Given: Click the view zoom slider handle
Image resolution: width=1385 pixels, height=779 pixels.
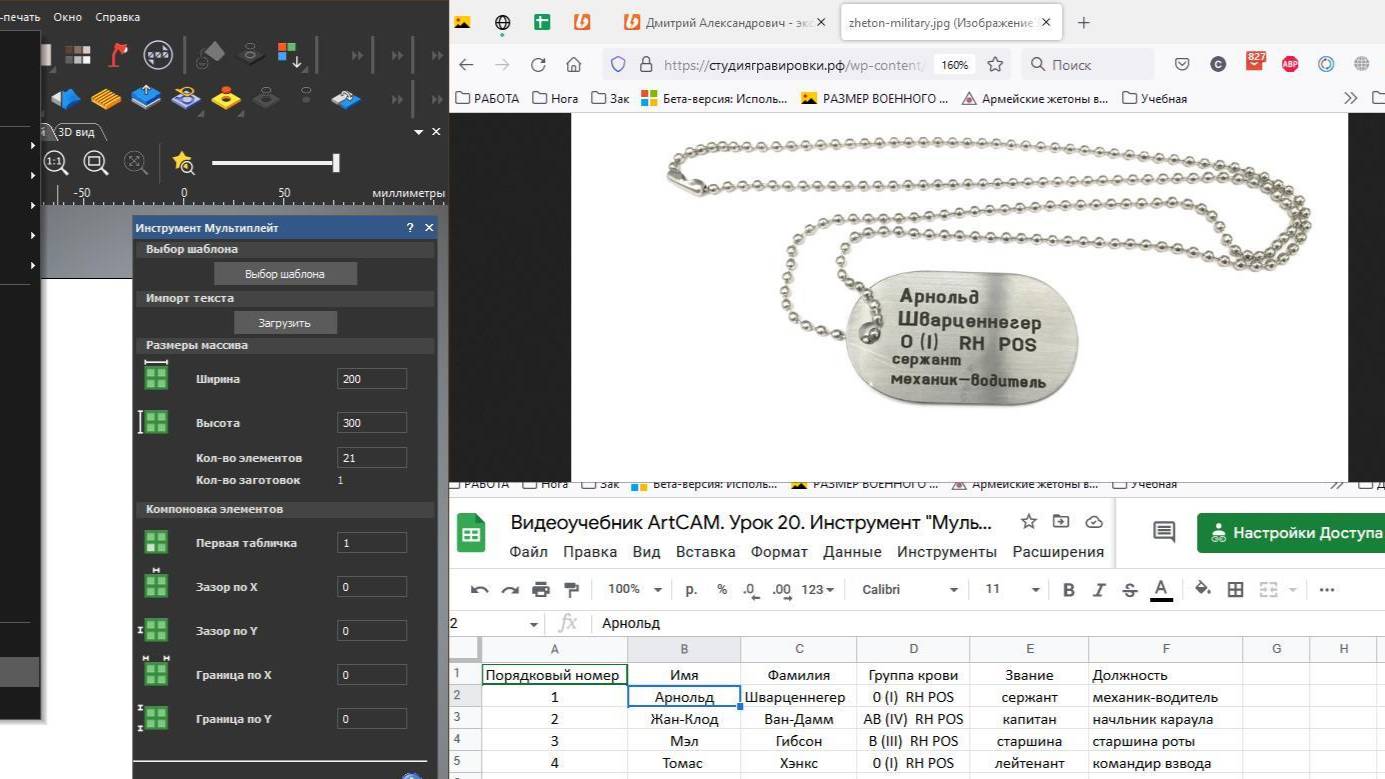Looking at the screenshot, I should [336, 162].
